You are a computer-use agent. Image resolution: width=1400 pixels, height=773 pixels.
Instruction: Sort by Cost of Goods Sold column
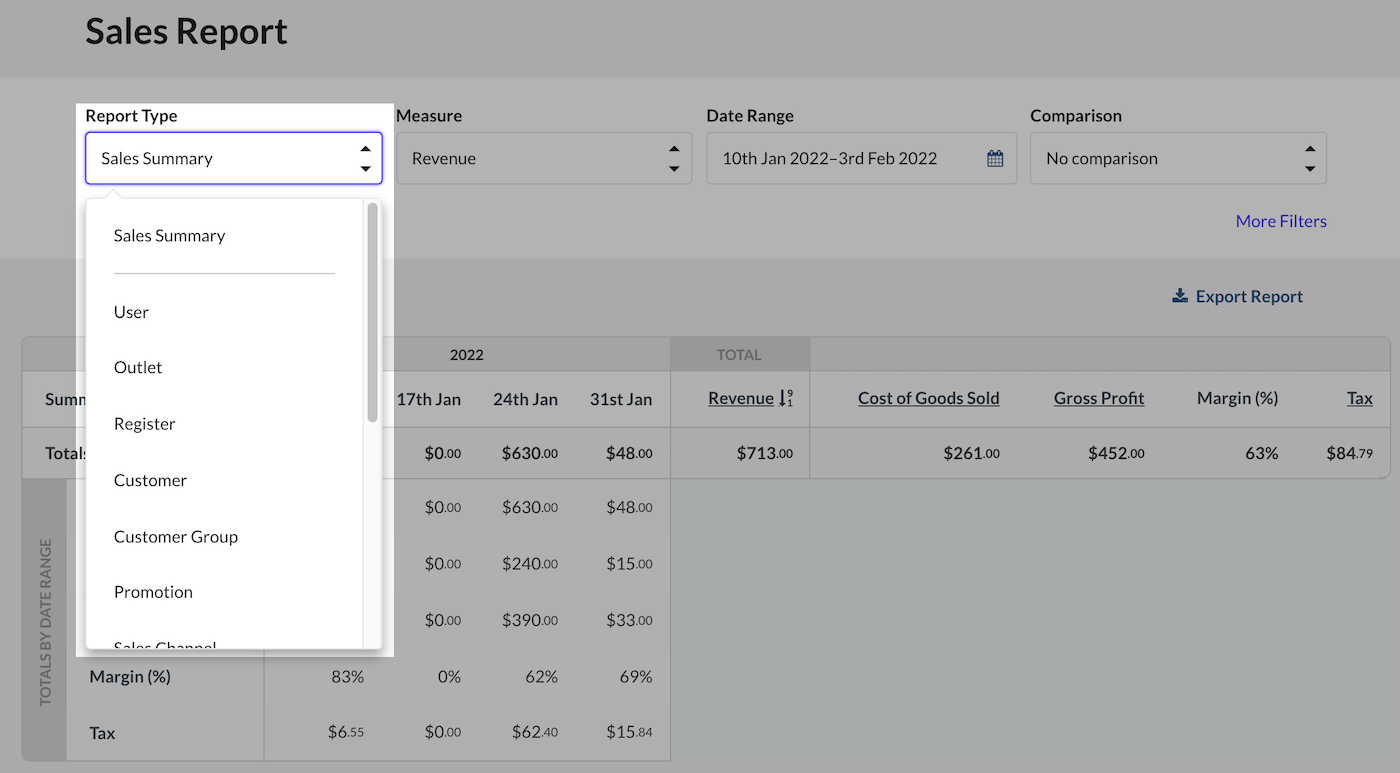coord(928,398)
